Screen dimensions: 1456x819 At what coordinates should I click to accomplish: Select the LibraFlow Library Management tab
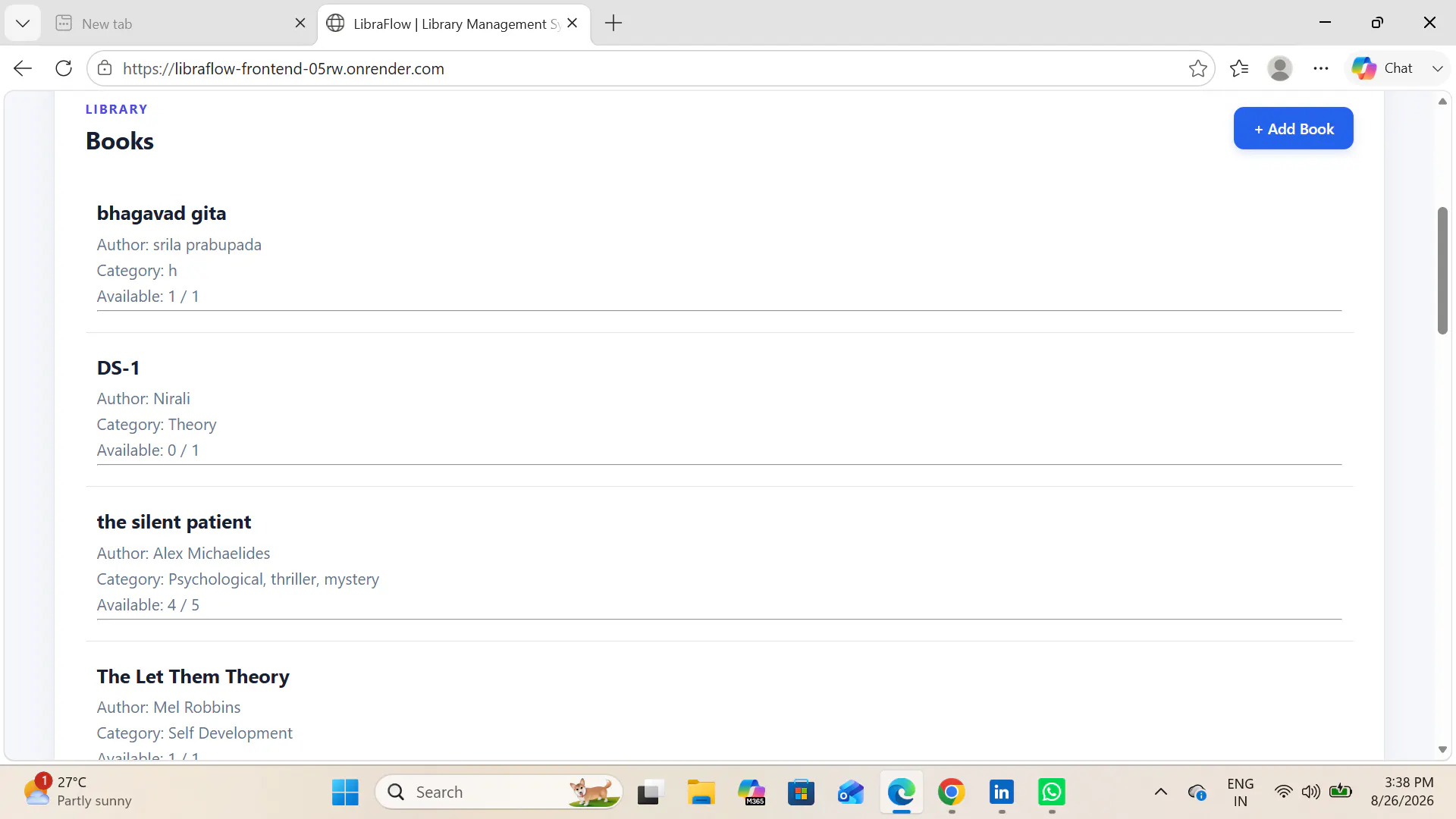tap(453, 24)
